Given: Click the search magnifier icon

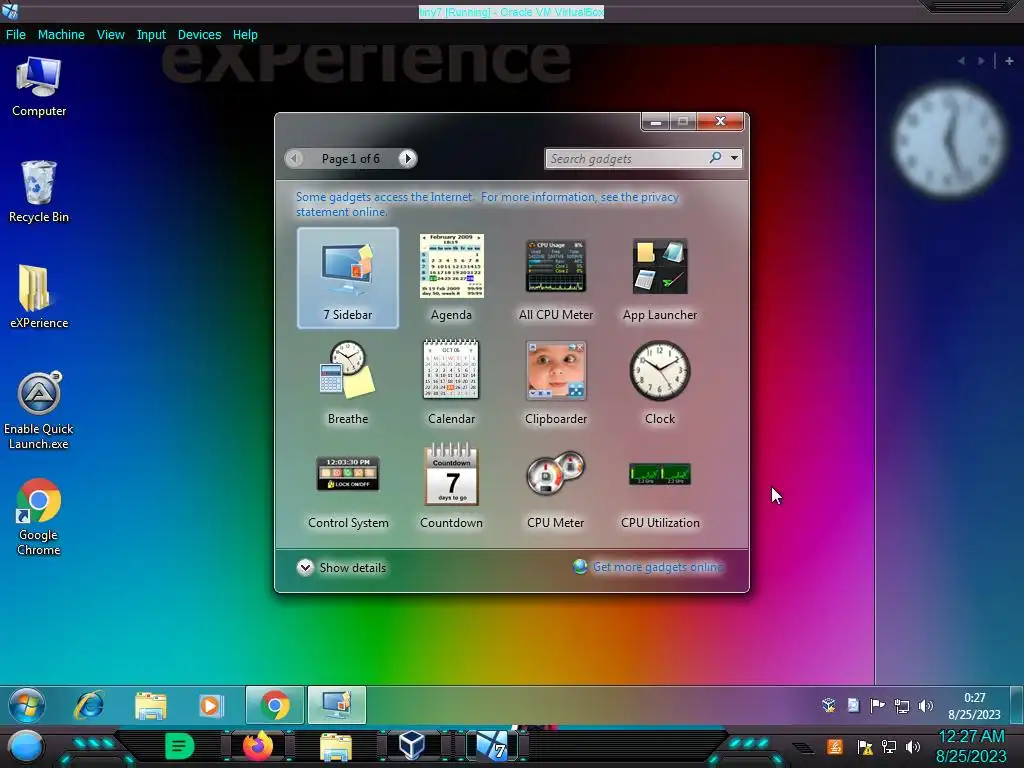Looking at the screenshot, I should [716, 157].
